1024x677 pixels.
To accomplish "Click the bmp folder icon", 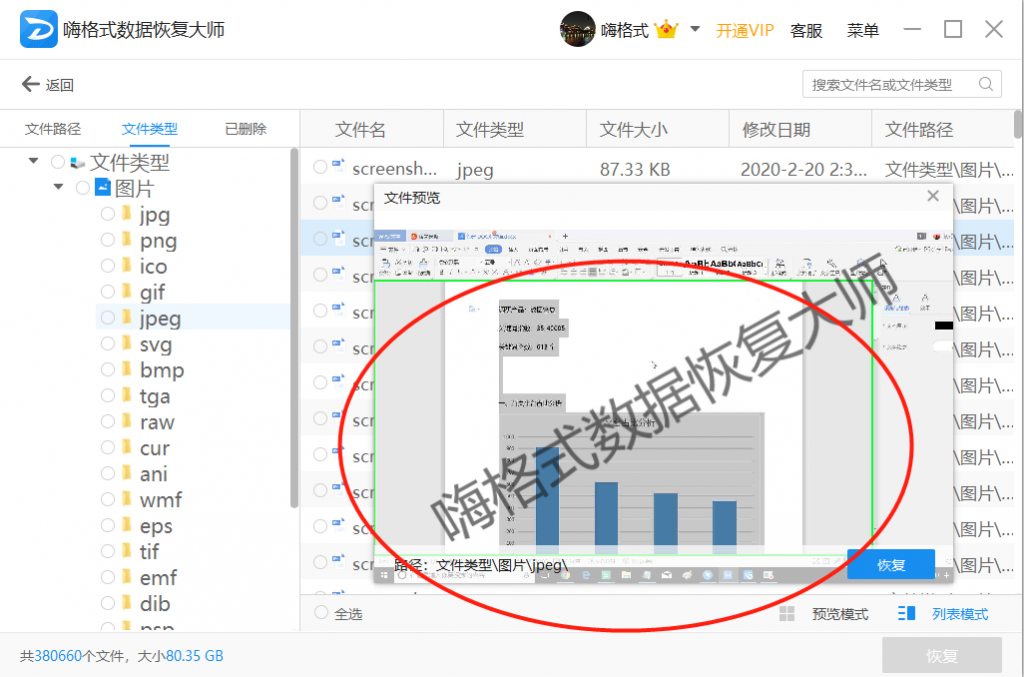I will (x=127, y=370).
